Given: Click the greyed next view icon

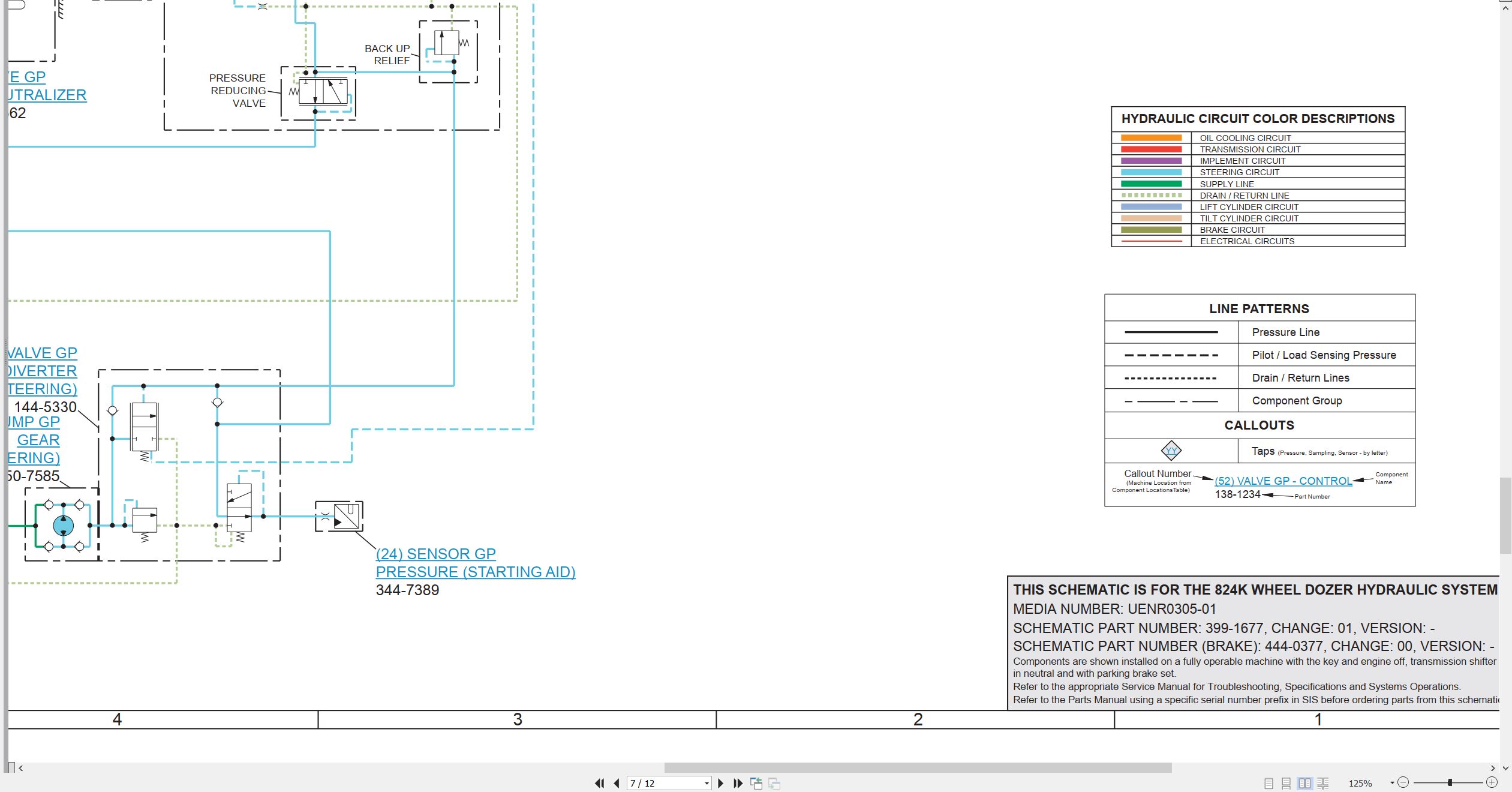Looking at the screenshot, I should (774, 783).
